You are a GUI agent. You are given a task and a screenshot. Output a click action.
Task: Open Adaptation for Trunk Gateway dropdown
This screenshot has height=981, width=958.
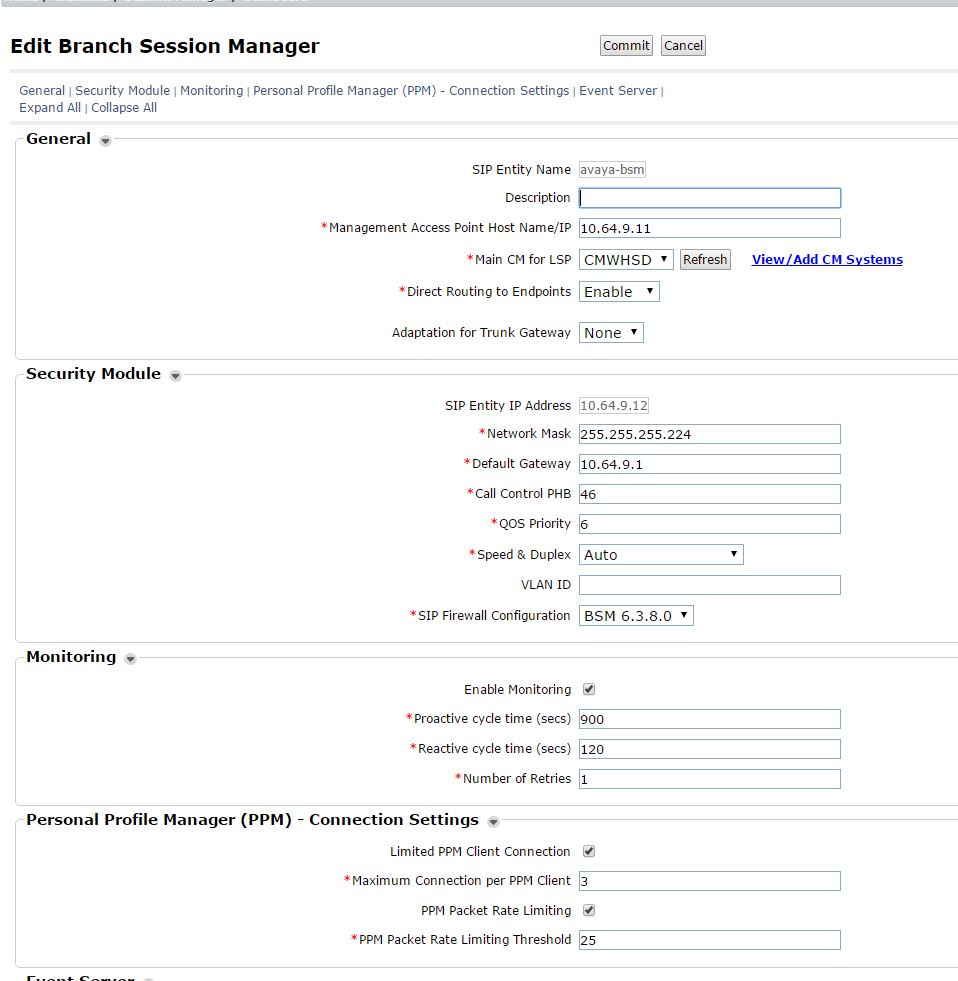coord(611,333)
